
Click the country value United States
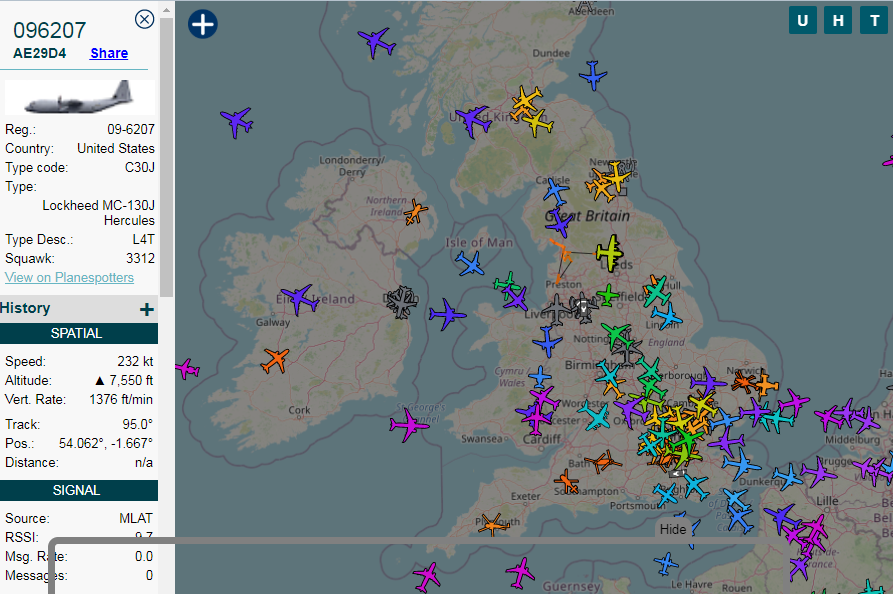pyautogui.click(x=116, y=148)
